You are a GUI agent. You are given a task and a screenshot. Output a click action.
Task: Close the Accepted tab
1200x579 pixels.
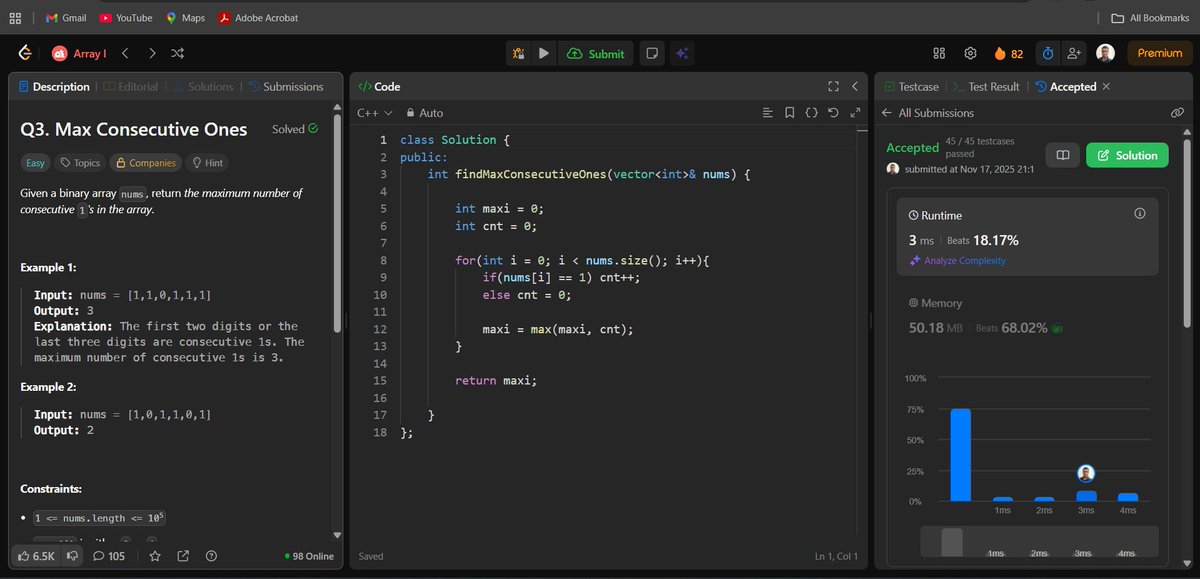tap(1106, 87)
